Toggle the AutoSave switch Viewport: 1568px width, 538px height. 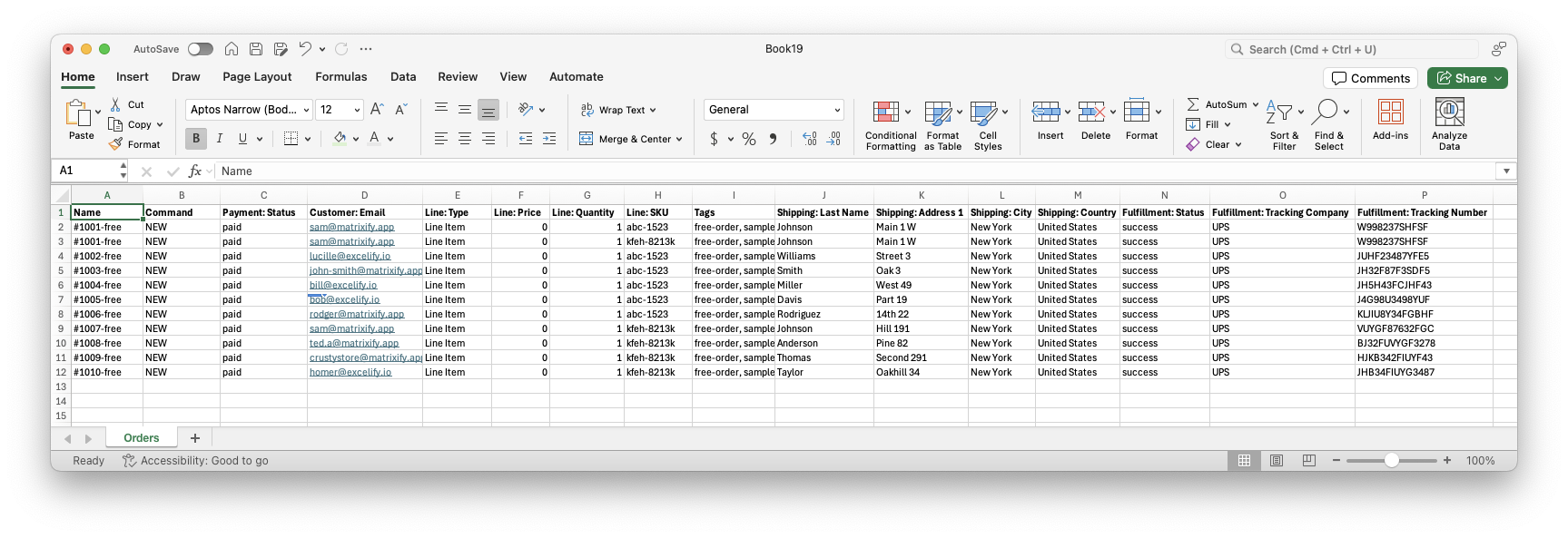pos(201,49)
